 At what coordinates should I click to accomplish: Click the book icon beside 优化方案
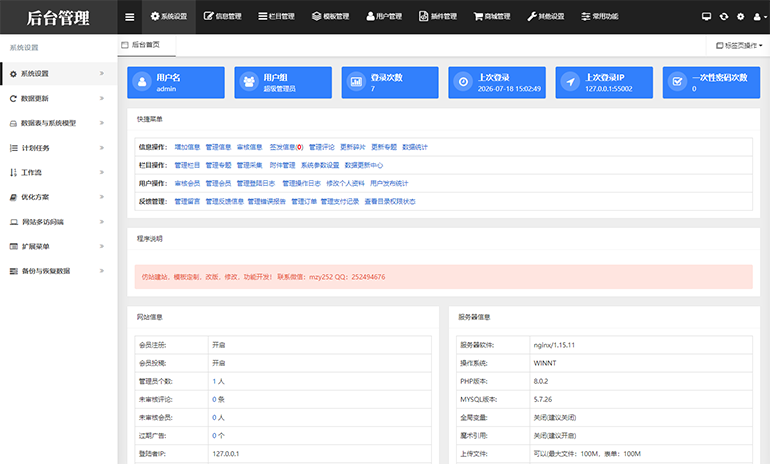[13, 197]
